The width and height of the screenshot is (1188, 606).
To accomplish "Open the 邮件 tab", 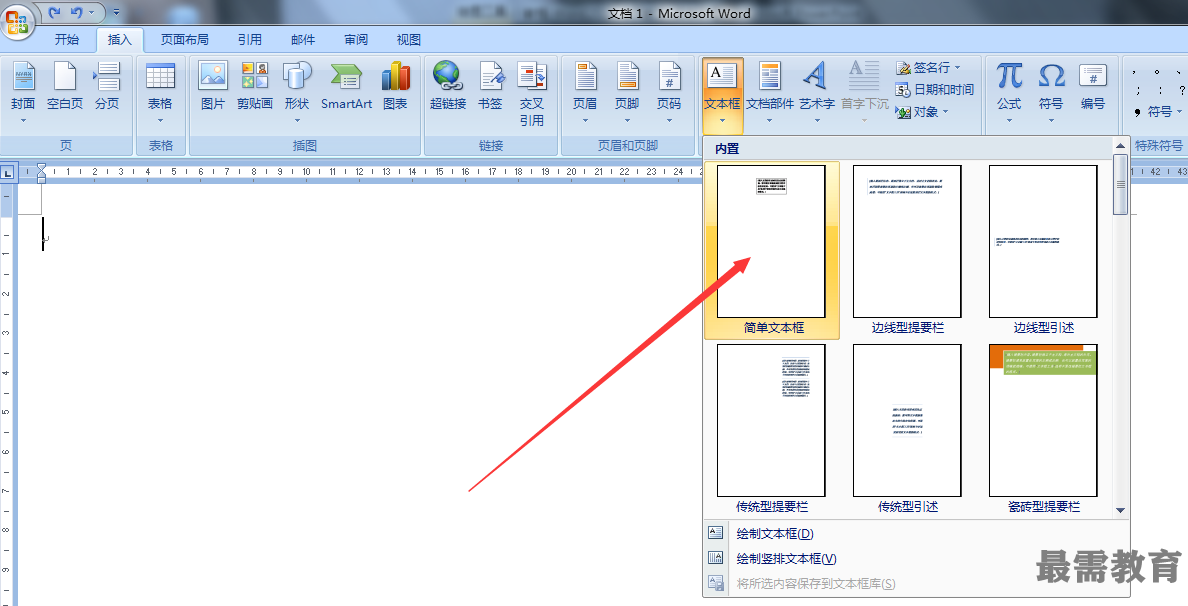I will pyautogui.click(x=302, y=39).
